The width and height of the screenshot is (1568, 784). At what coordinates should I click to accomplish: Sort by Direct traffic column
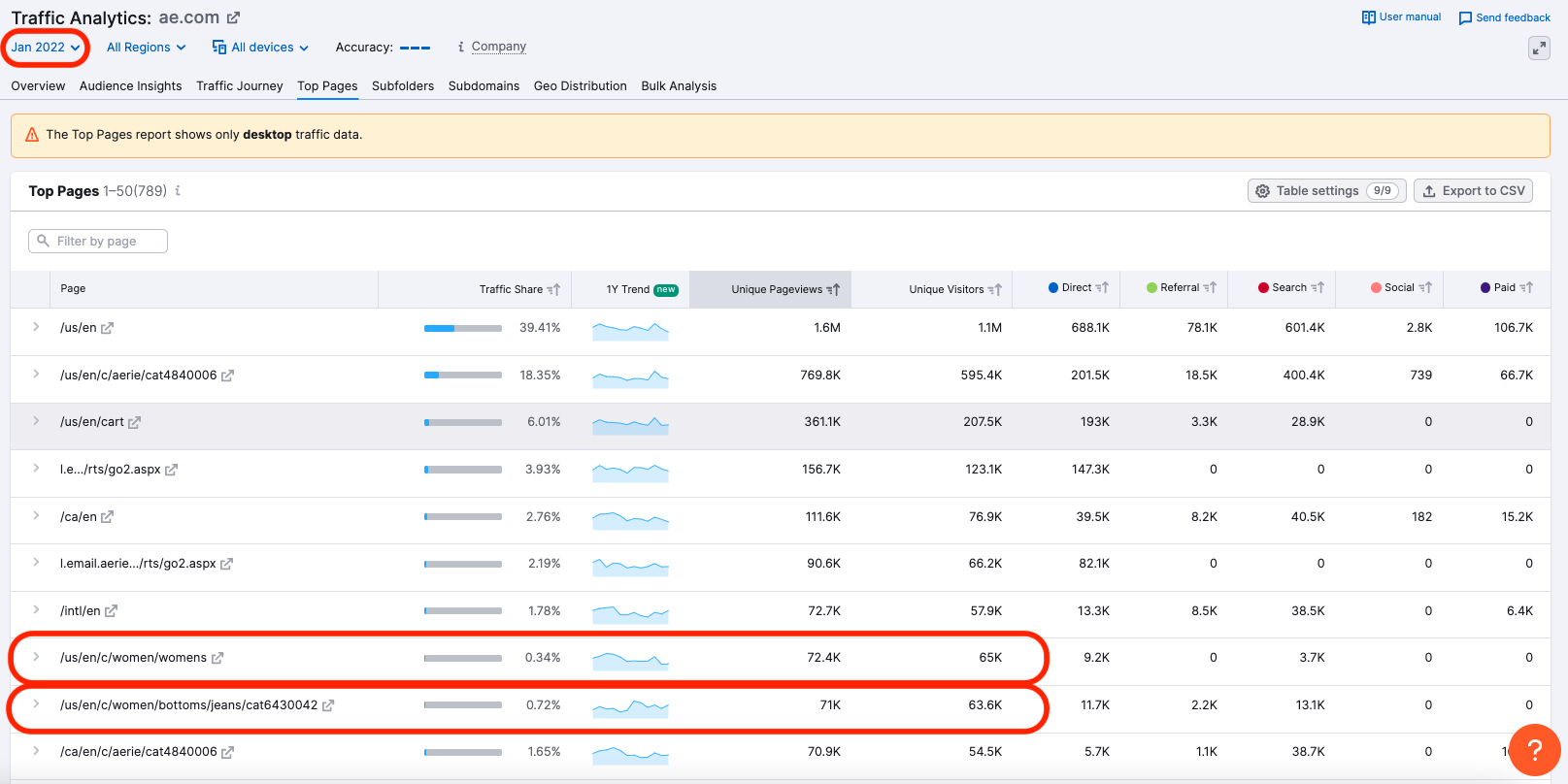1078,287
